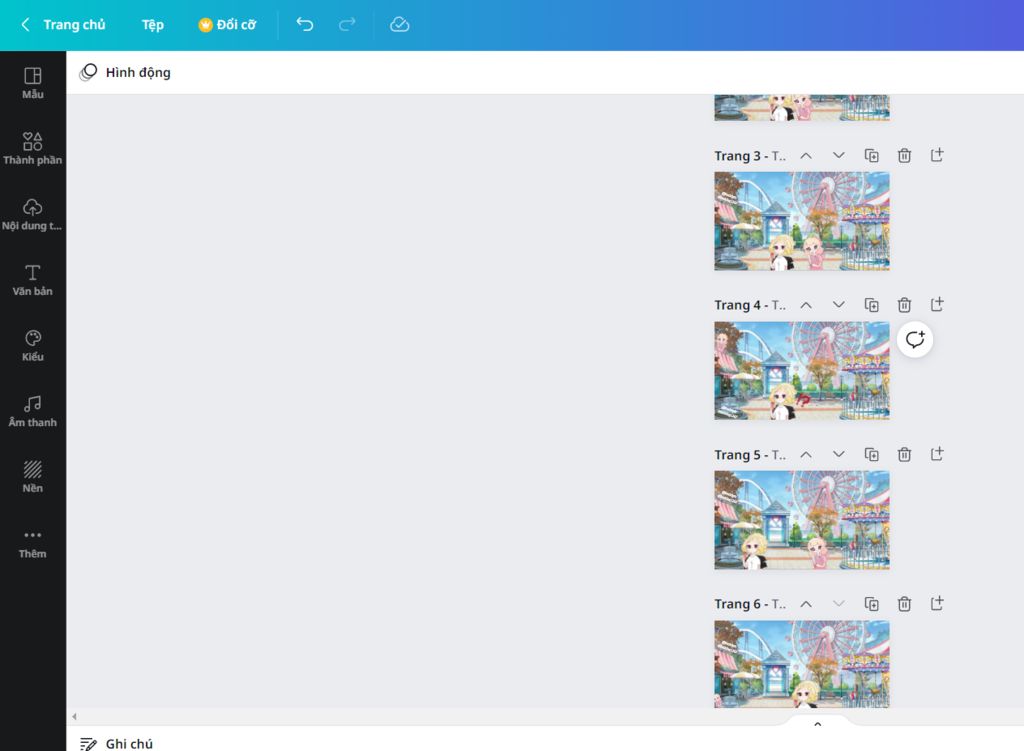Add new page after Trang 3

click(x=936, y=155)
